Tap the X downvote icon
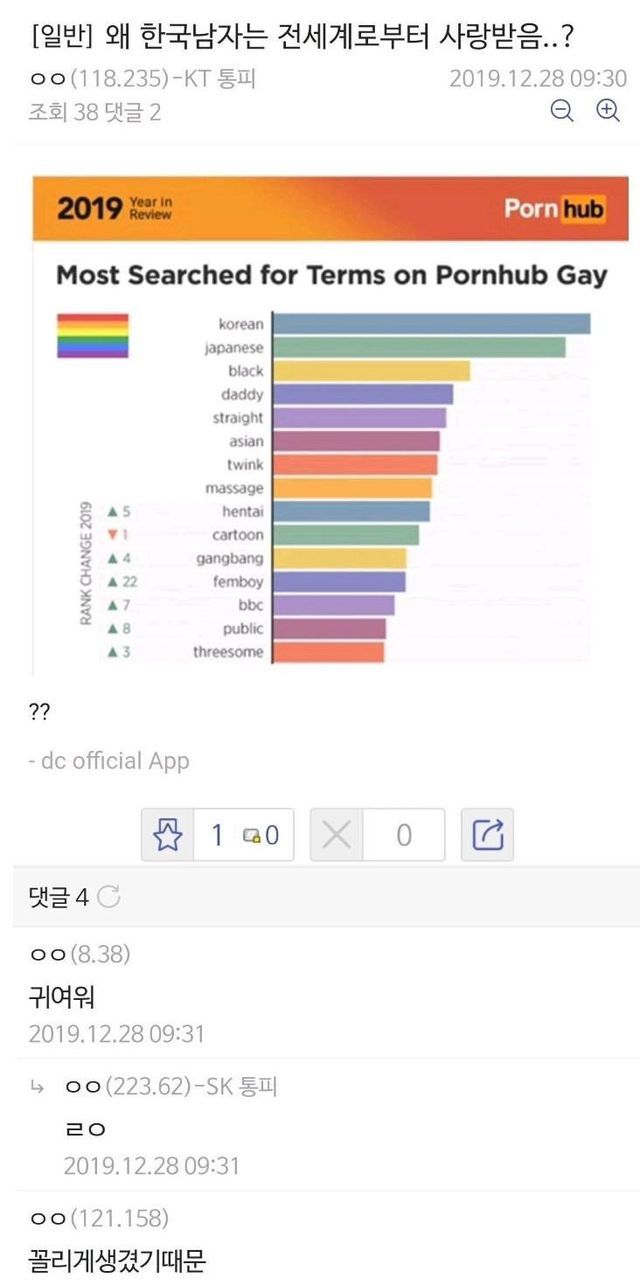 tap(337, 835)
